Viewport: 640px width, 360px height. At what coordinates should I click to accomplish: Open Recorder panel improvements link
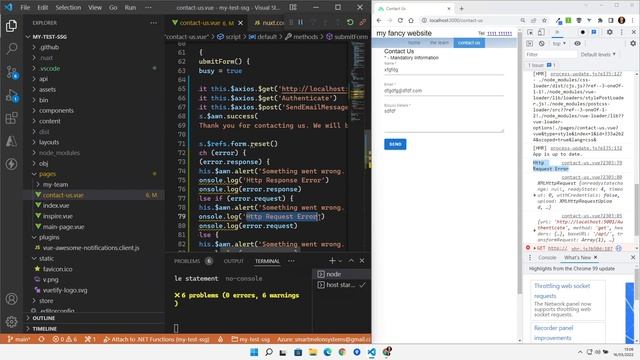point(553,333)
